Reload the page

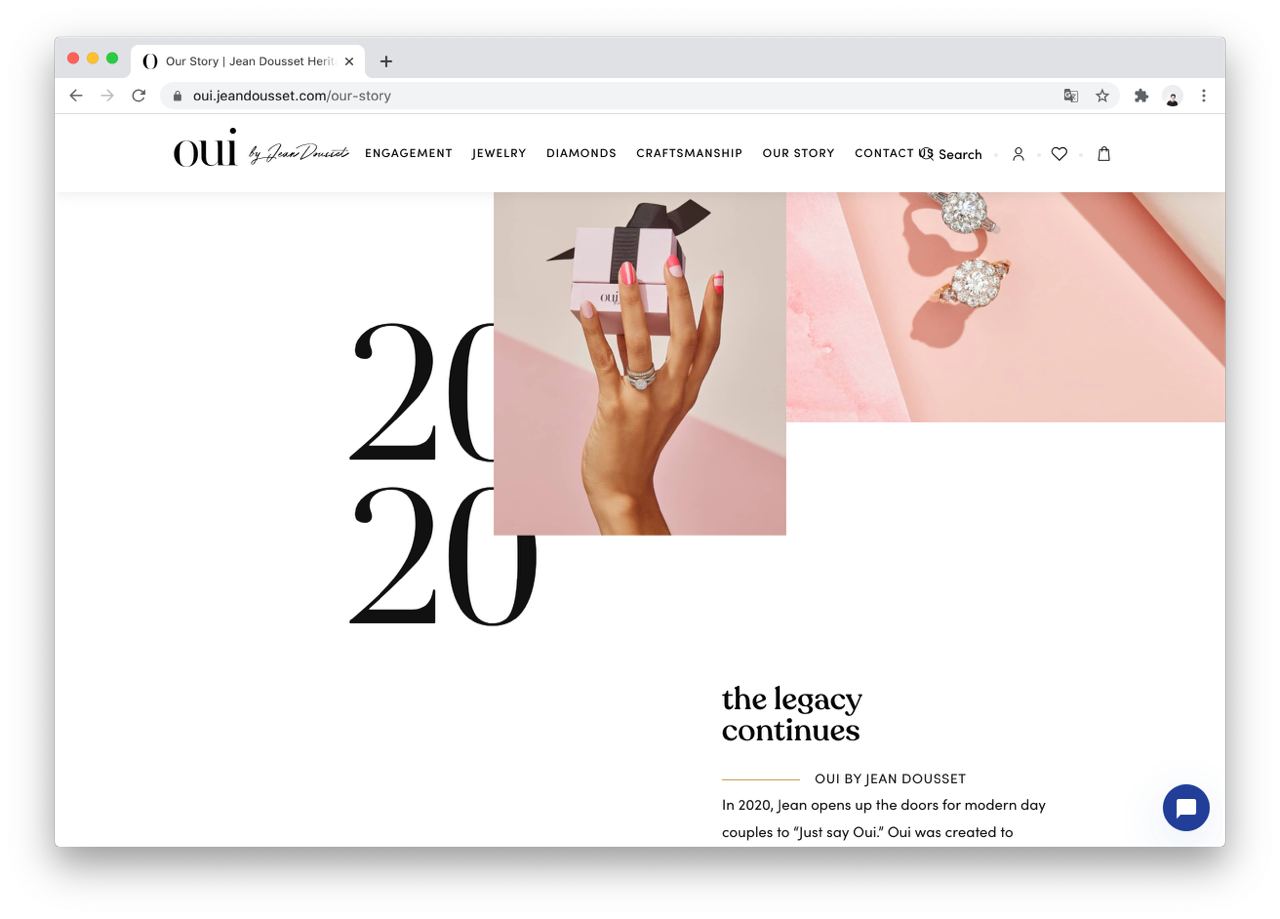139,96
